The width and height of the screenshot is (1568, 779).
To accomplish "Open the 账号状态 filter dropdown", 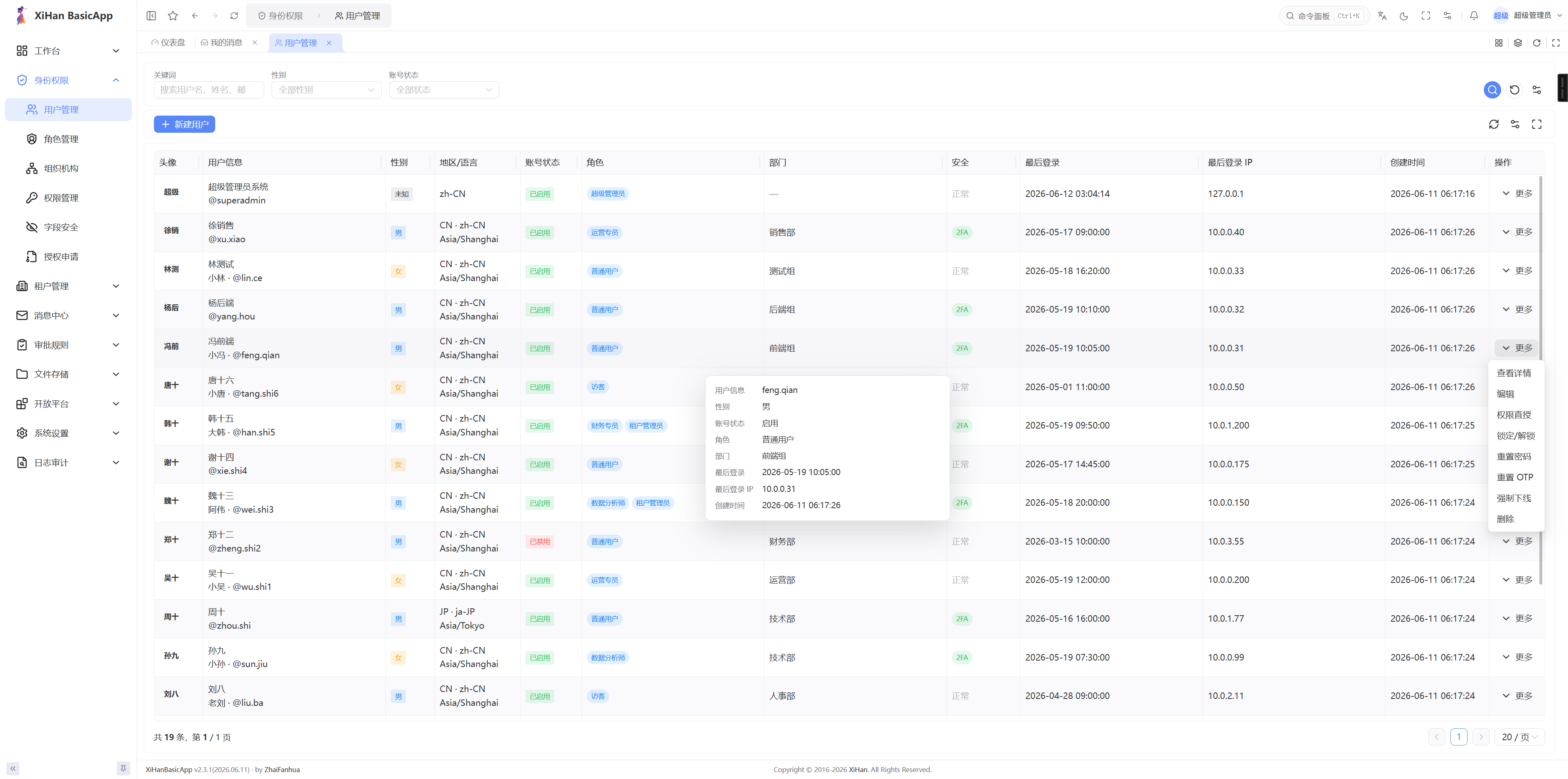I will coord(444,90).
